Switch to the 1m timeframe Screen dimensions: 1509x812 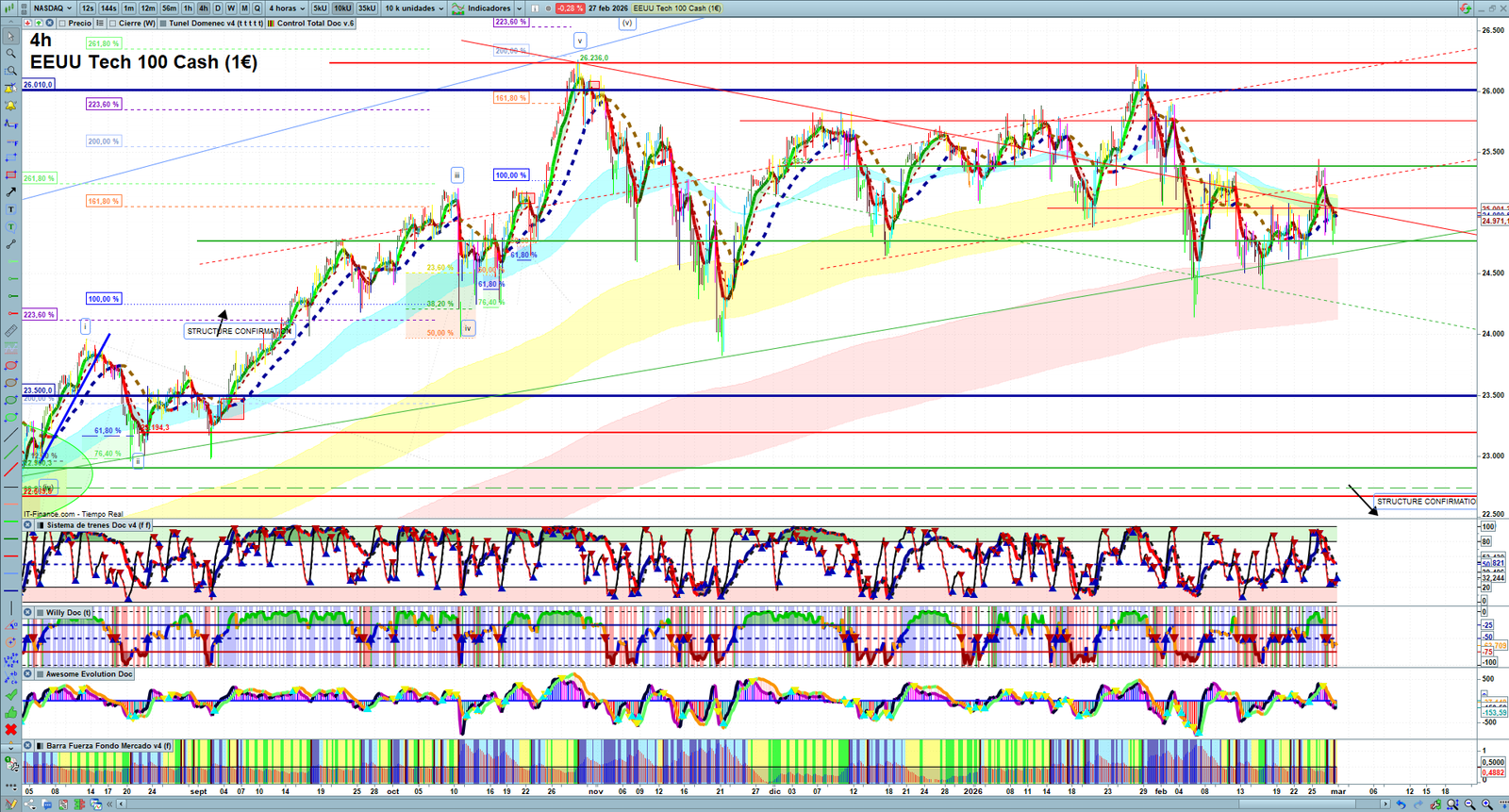[x=129, y=8]
